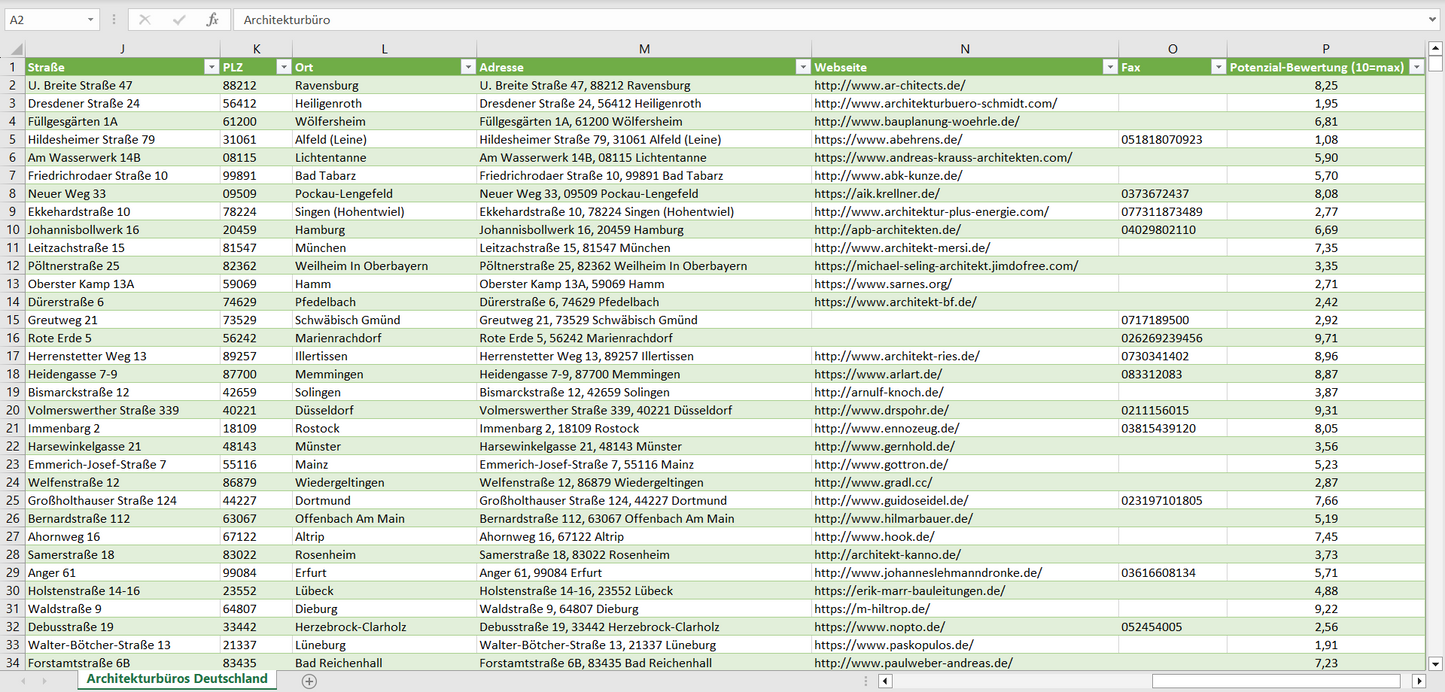Image resolution: width=1445 pixels, height=692 pixels.
Task: Click the Enter checkmark icon in formula bar
Action: (x=179, y=20)
